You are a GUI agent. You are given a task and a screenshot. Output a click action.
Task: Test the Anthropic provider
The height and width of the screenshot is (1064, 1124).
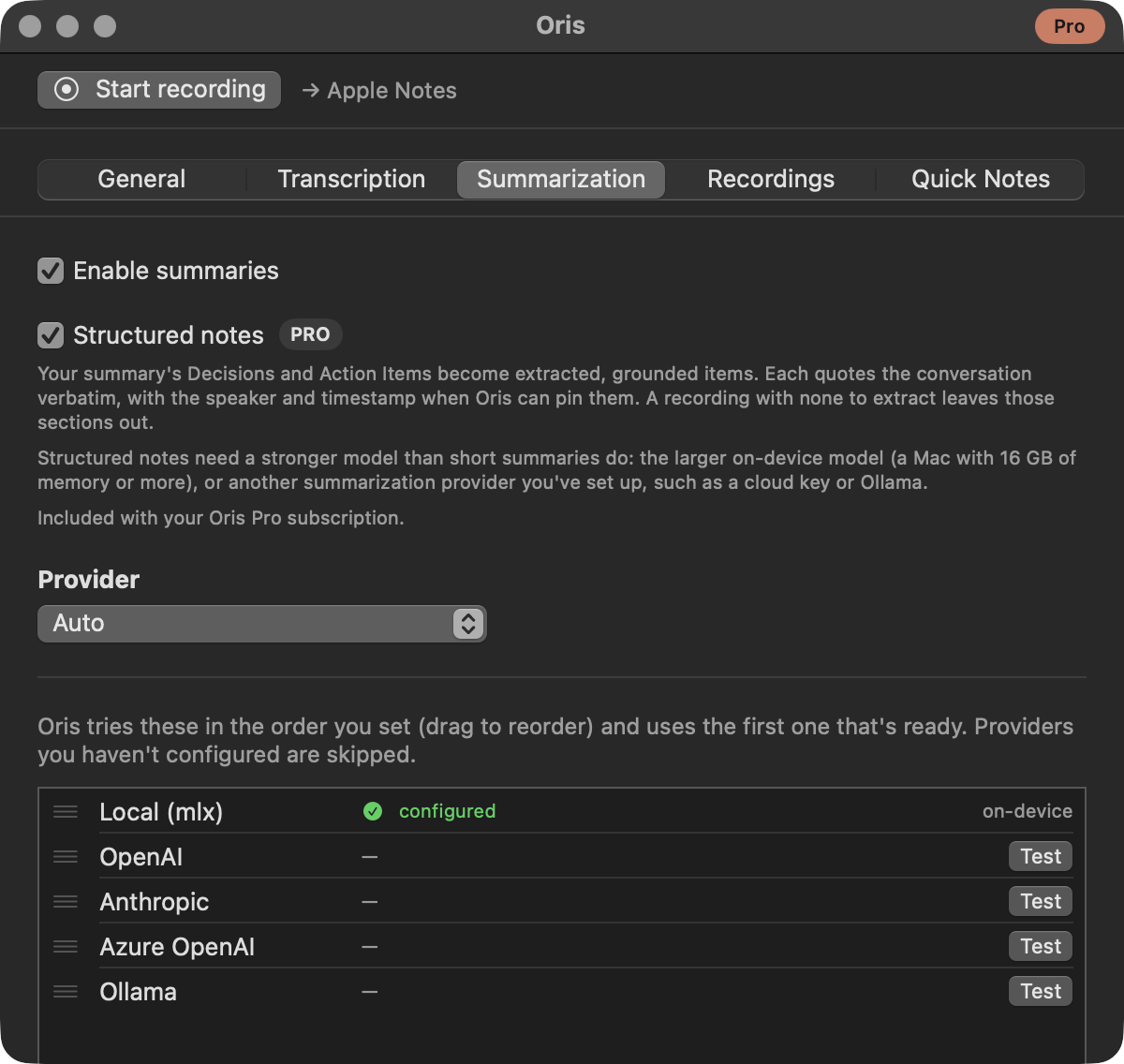(x=1041, y=901)
